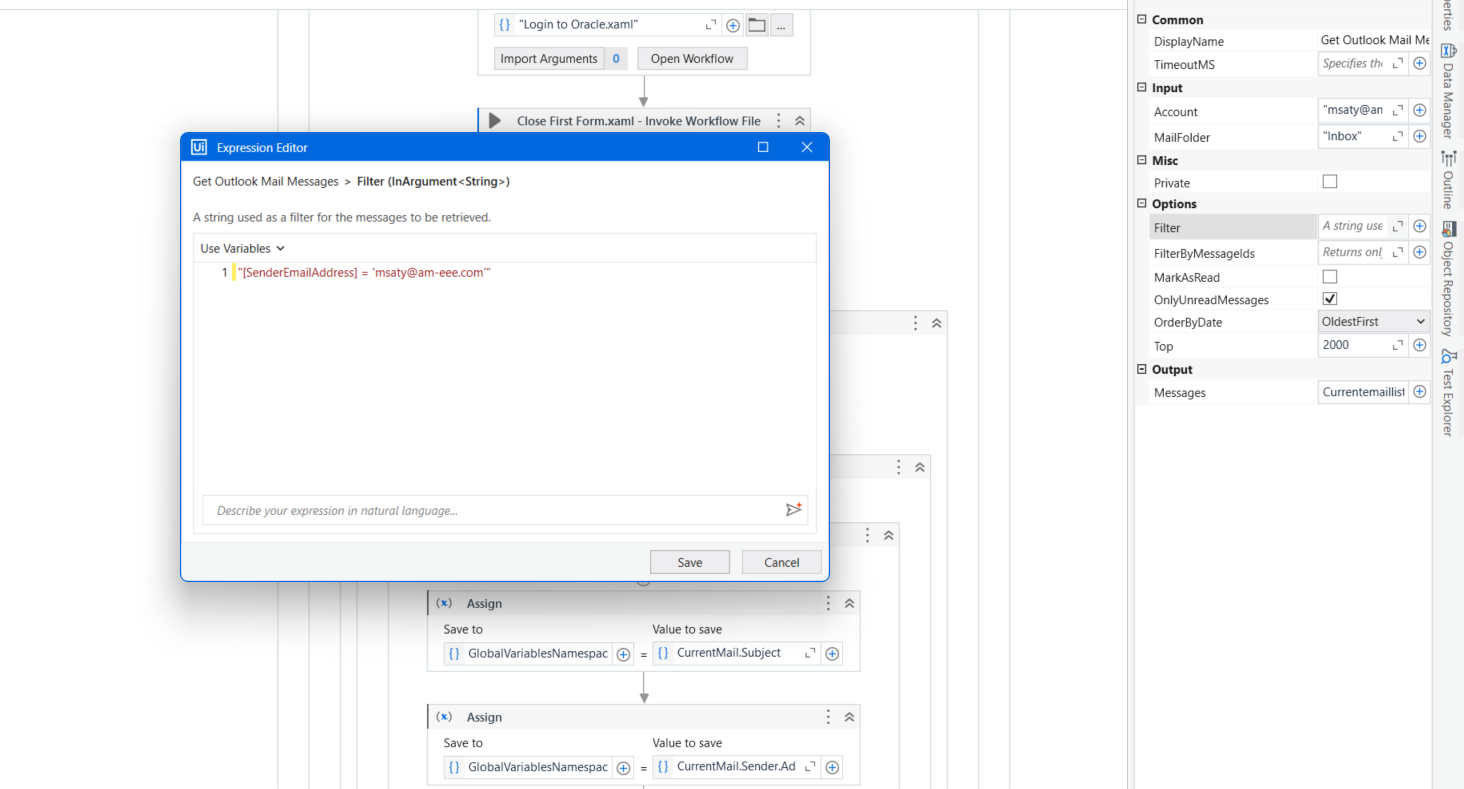This screenshot has height=789, width=1464.
Task: Enable the MarkAsRead checkbox
Action: pyautogui.click(x=1330, y=276)
